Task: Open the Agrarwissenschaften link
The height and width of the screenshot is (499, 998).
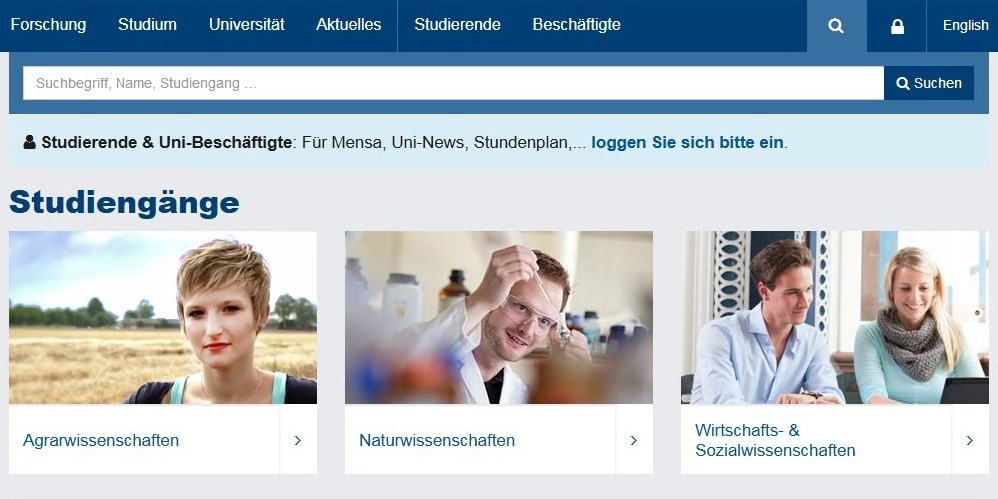Action: pos(101,440)
